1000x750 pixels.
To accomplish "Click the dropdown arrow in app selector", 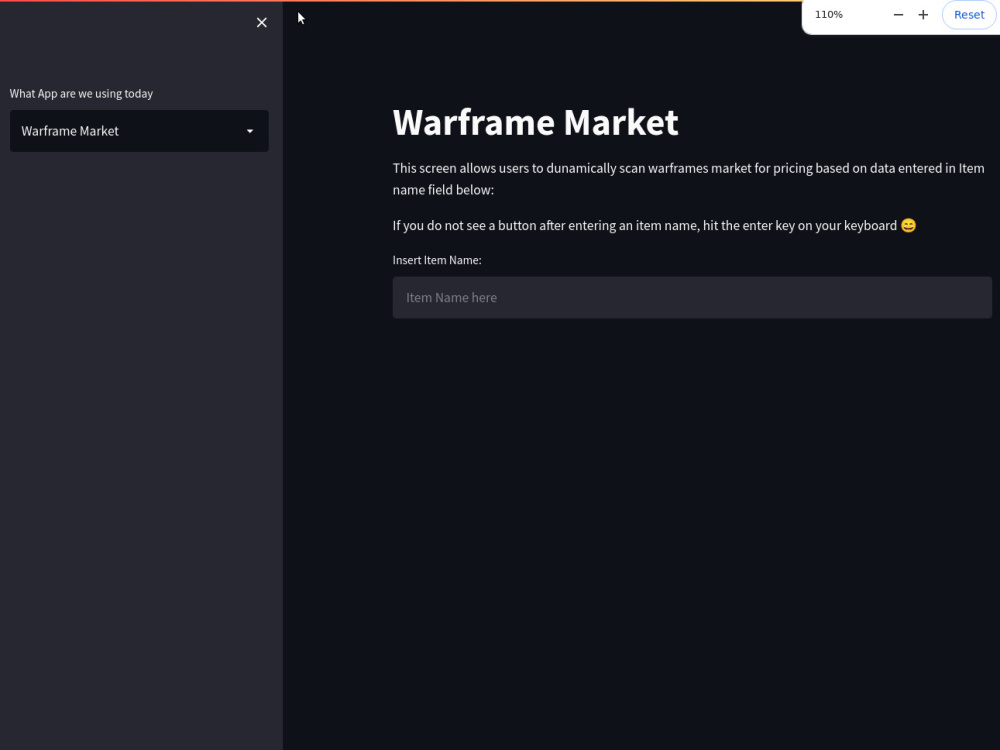I will [x=250, y=131].
